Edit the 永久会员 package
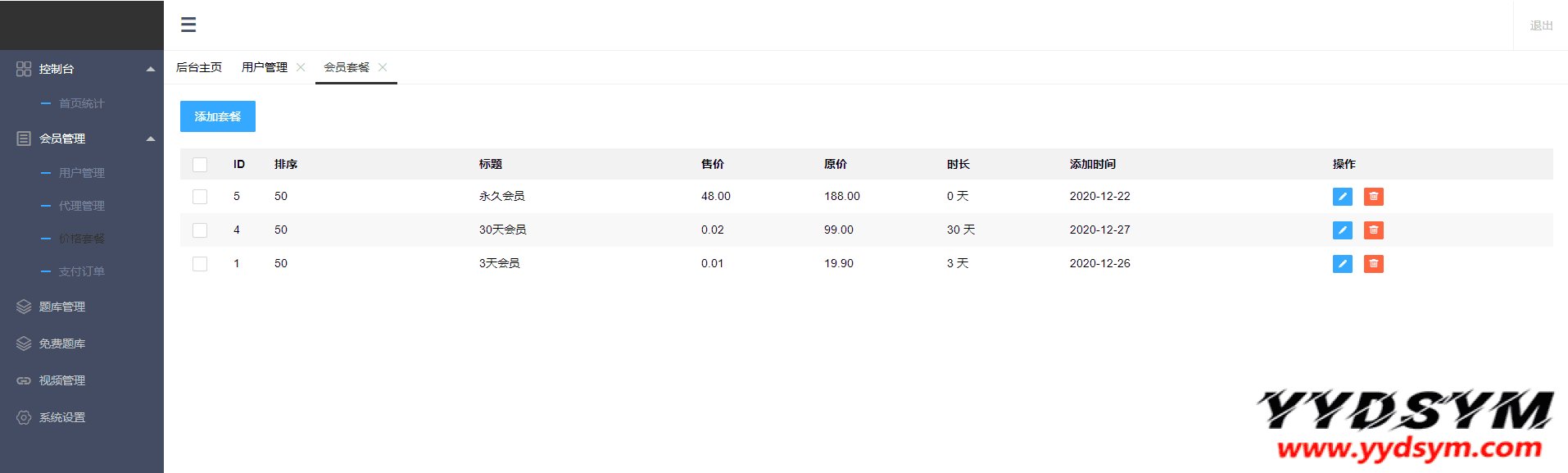 1343,197
